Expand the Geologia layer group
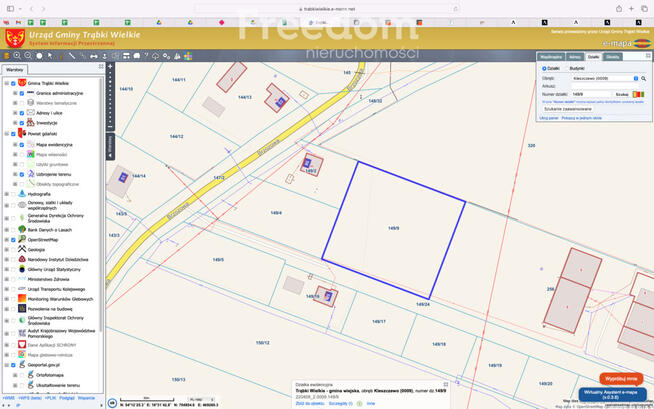The height and width of the screenshot is (409, 654). coord(6,250)
